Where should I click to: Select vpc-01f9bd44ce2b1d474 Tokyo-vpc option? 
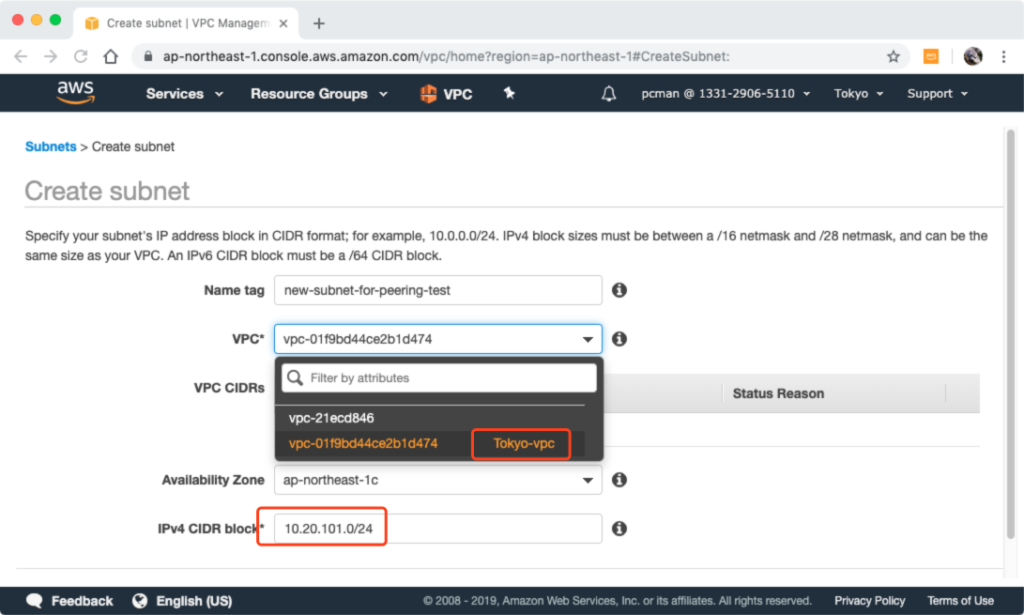(x=430, y=443)
